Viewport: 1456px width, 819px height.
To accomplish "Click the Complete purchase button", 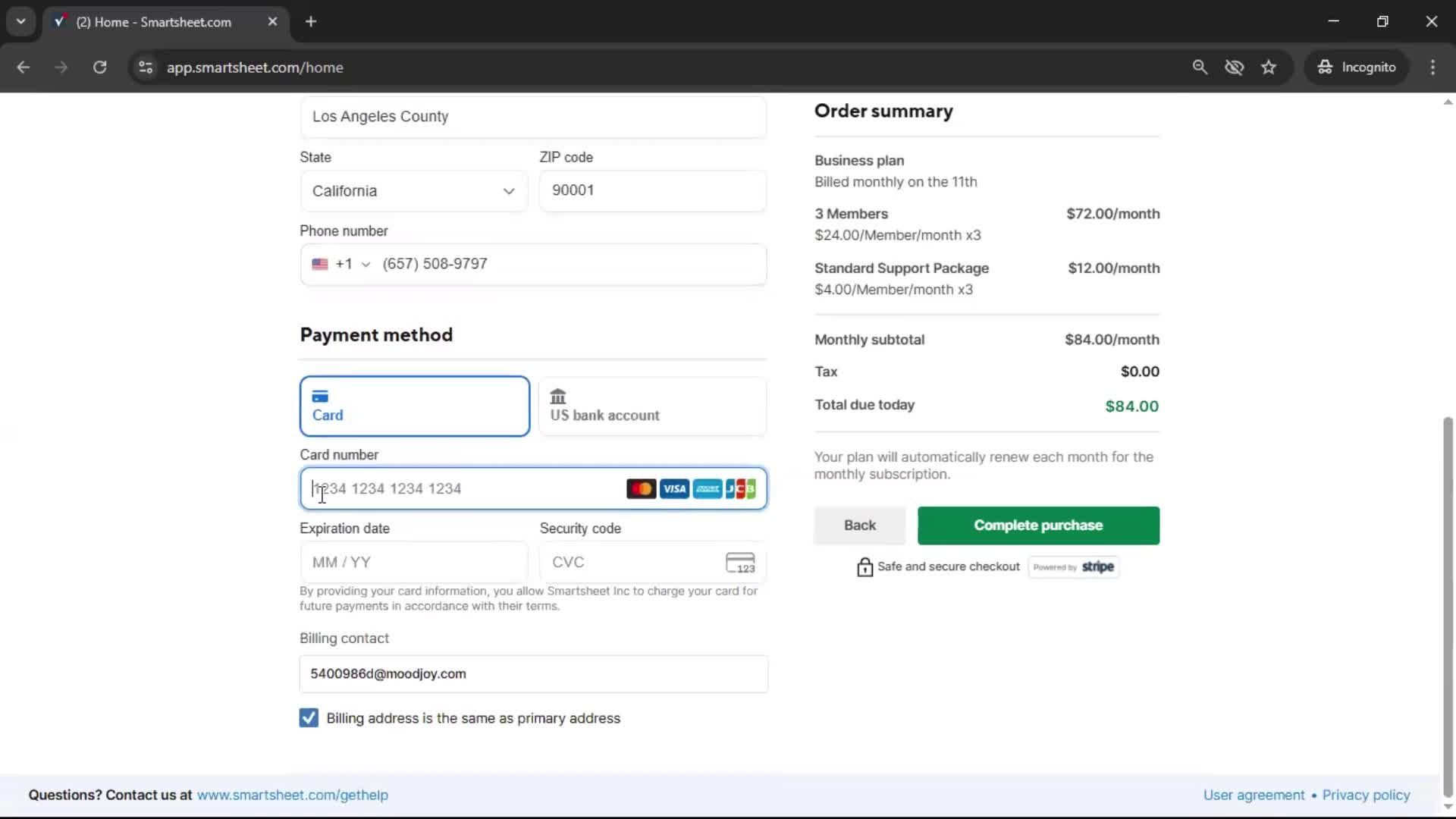I will pos(1037,526).
